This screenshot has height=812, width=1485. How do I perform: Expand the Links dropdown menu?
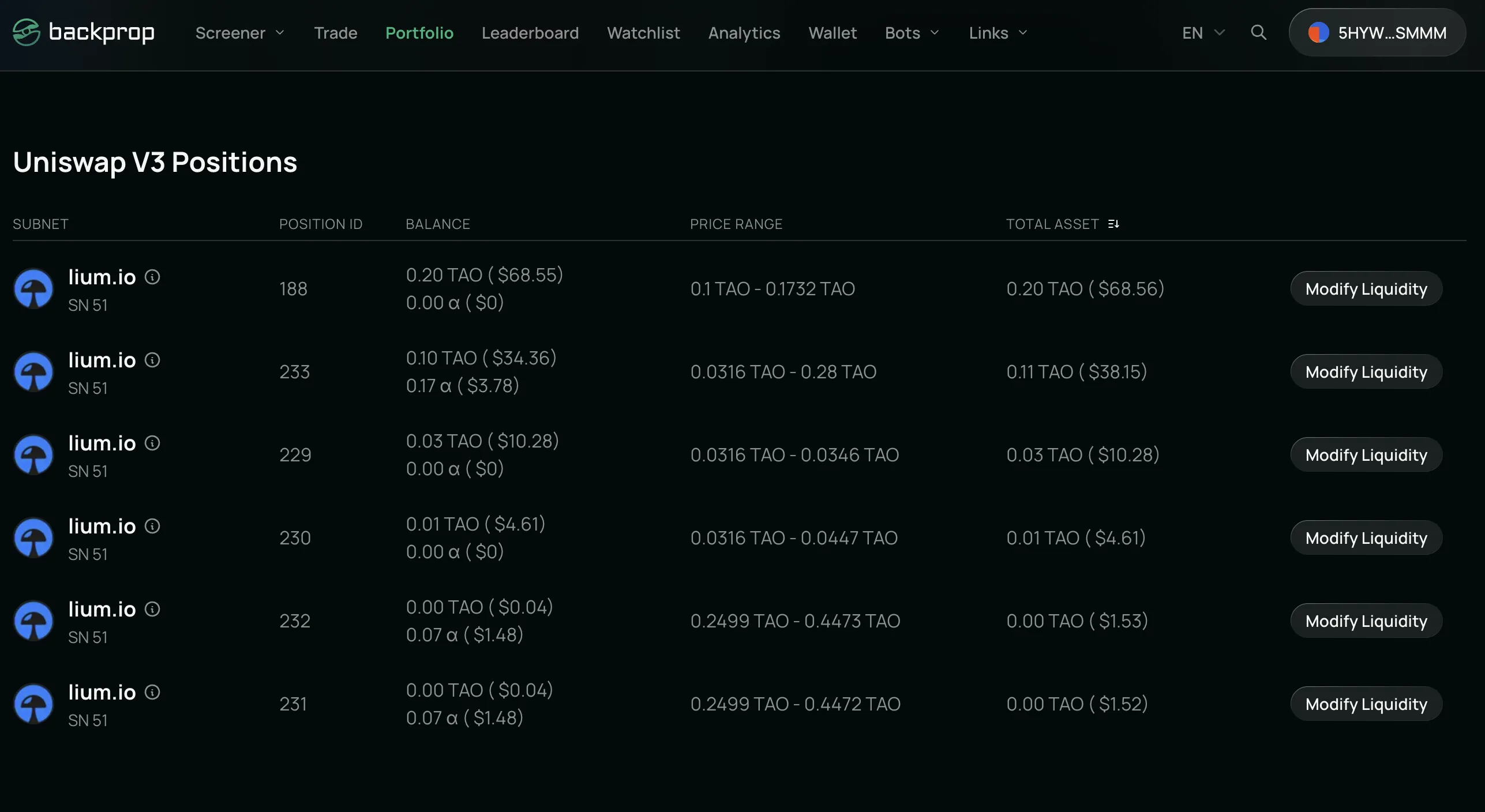tap(998, 33)
